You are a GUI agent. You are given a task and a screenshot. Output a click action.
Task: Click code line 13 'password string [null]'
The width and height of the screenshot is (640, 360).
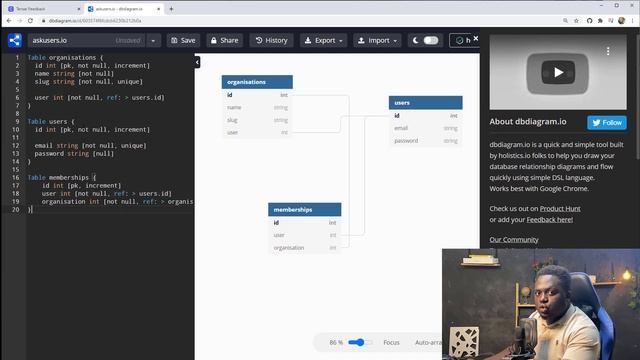[x=74, y=153]
